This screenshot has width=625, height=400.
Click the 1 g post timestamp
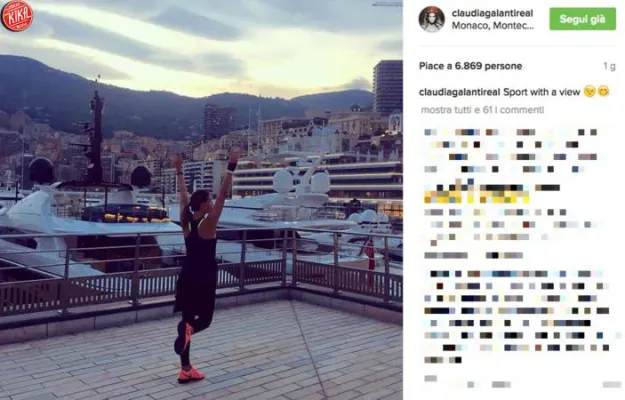point(609,66)
